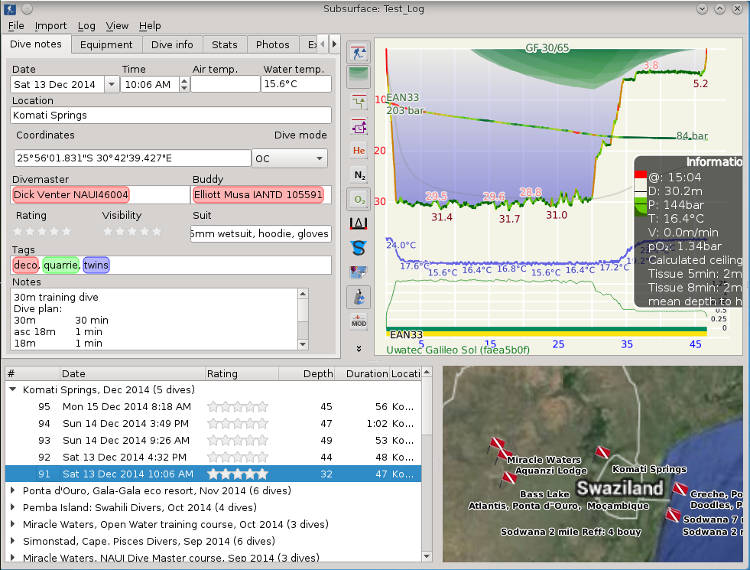Screen dimensions: 750x570
Task: Expand the Ponta d'Ouro Nov 2014 trip
Action: [x=12, y=490]
